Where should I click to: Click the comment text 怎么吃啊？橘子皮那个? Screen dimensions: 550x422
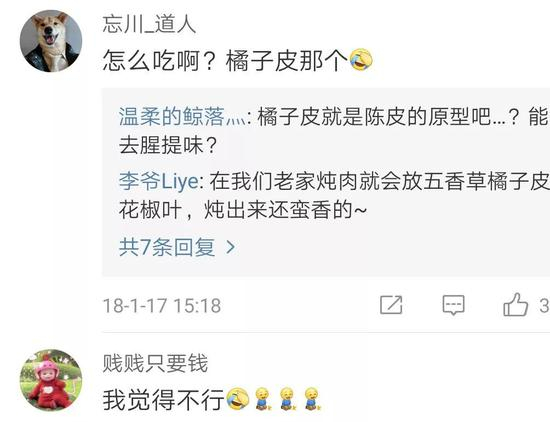[225, 60]
